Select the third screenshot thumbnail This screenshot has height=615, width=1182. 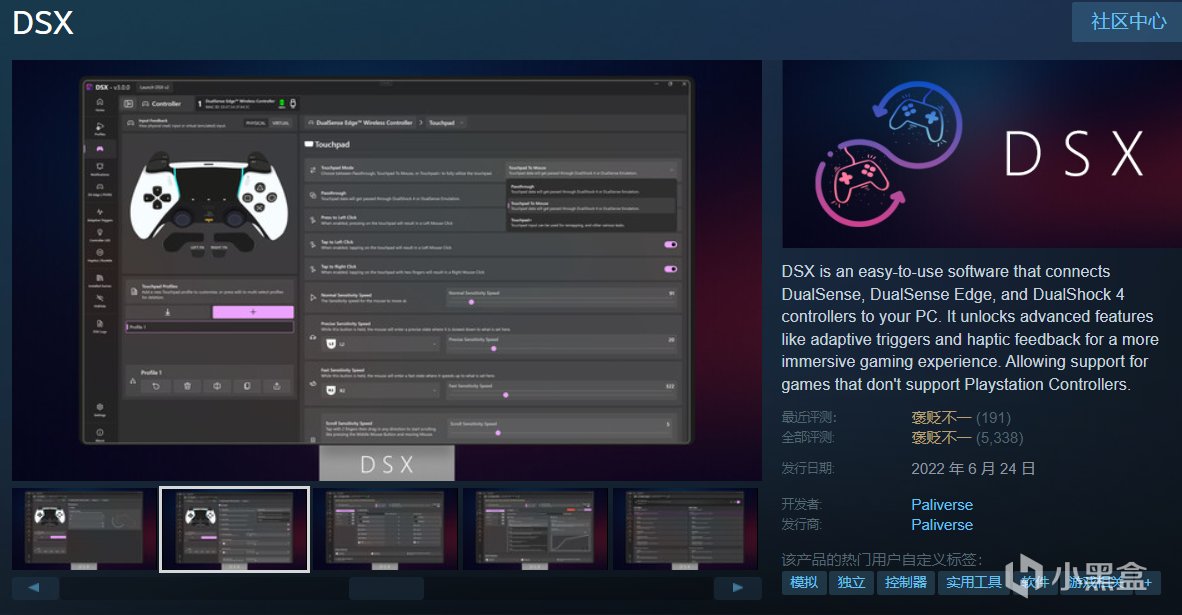pos(385,529)
